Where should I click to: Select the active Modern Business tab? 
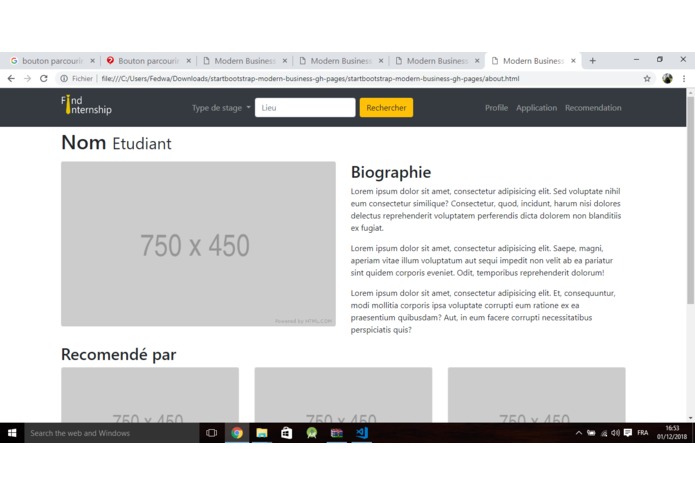[532, 61]
